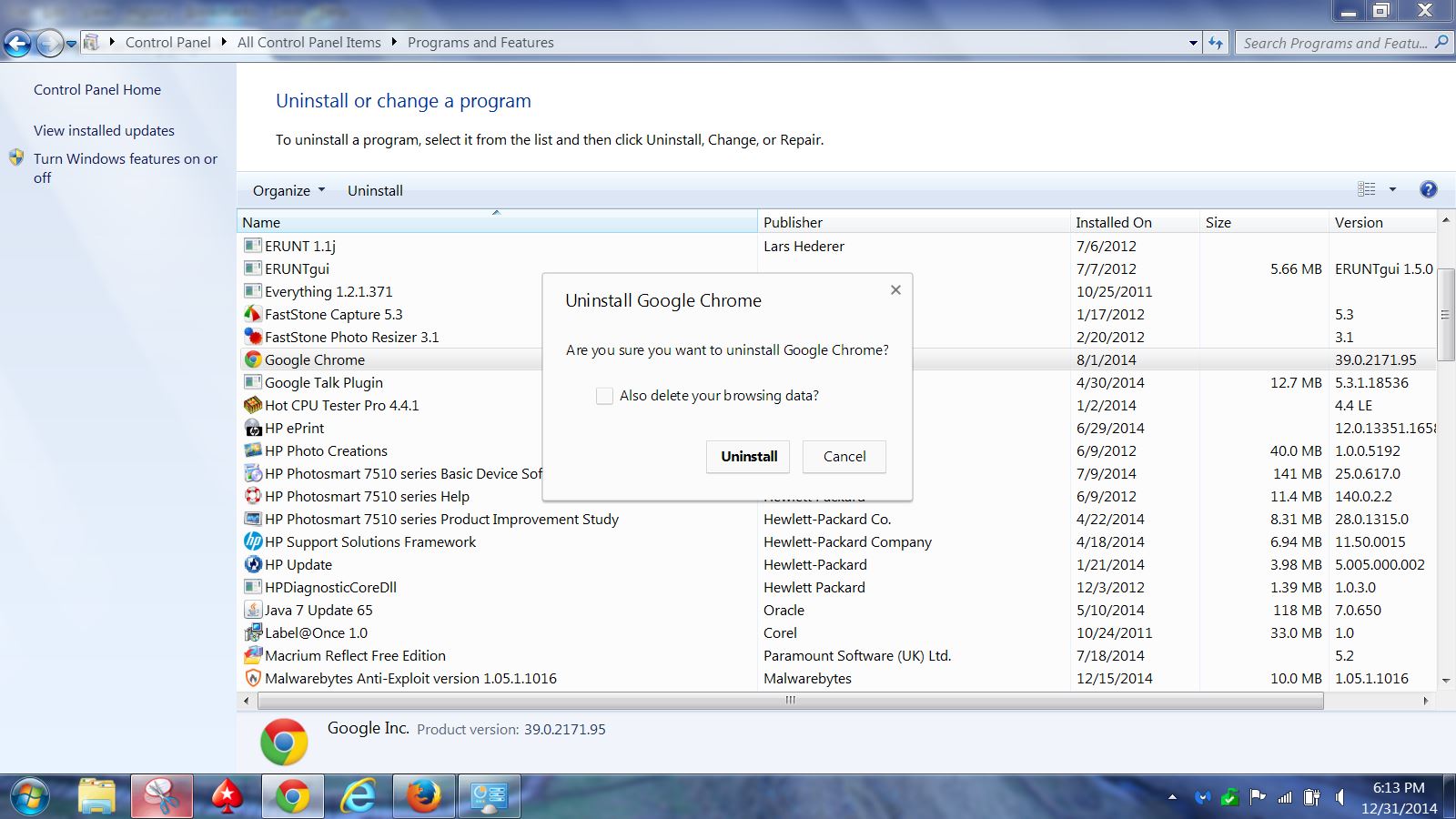Sort by the Installed On column
Image resolution: width=1456 pixels, height=819 pixels.
pos(1135,222)
